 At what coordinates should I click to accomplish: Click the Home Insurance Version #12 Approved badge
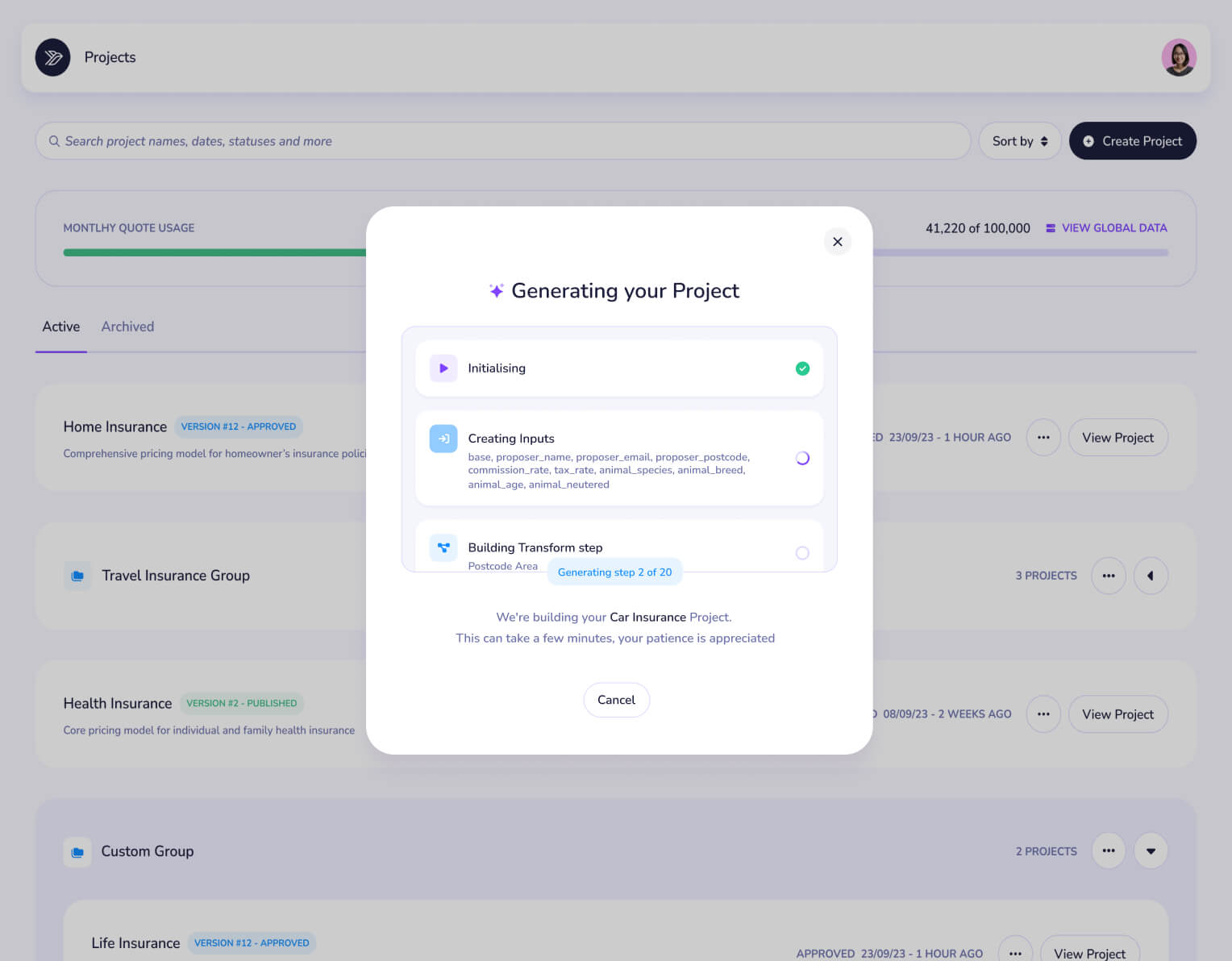(x=239, y=426)
